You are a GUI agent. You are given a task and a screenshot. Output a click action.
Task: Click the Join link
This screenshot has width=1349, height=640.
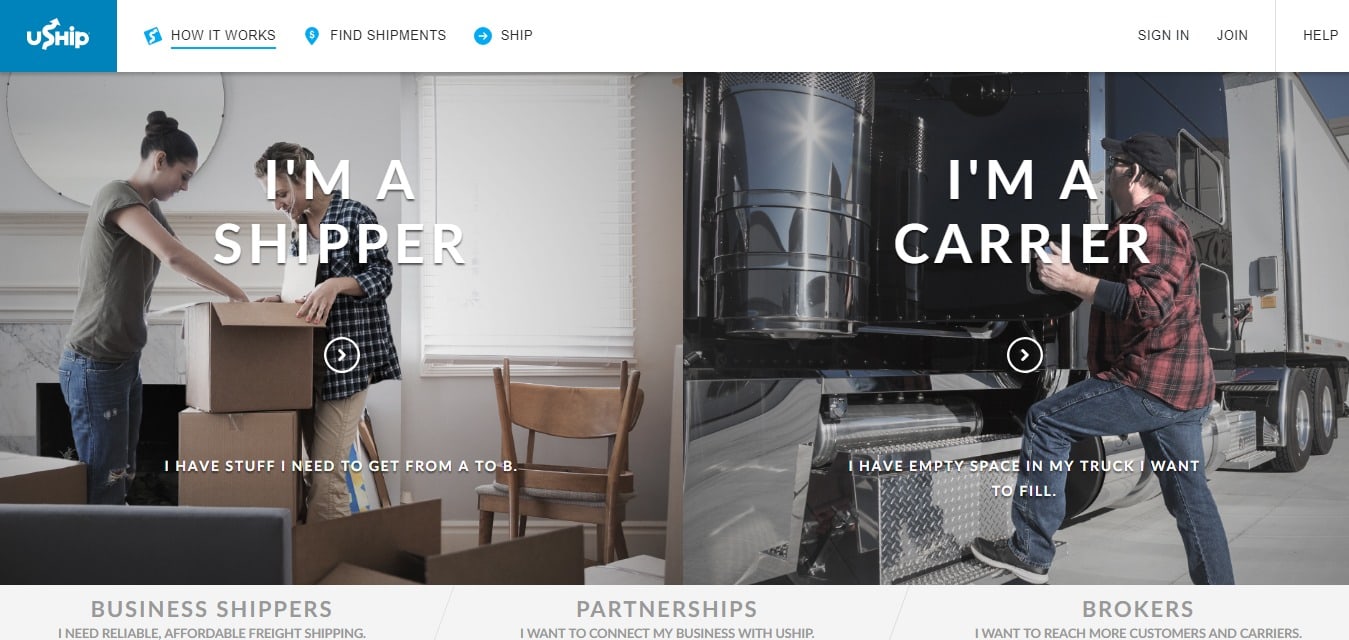coord(1232,35)
